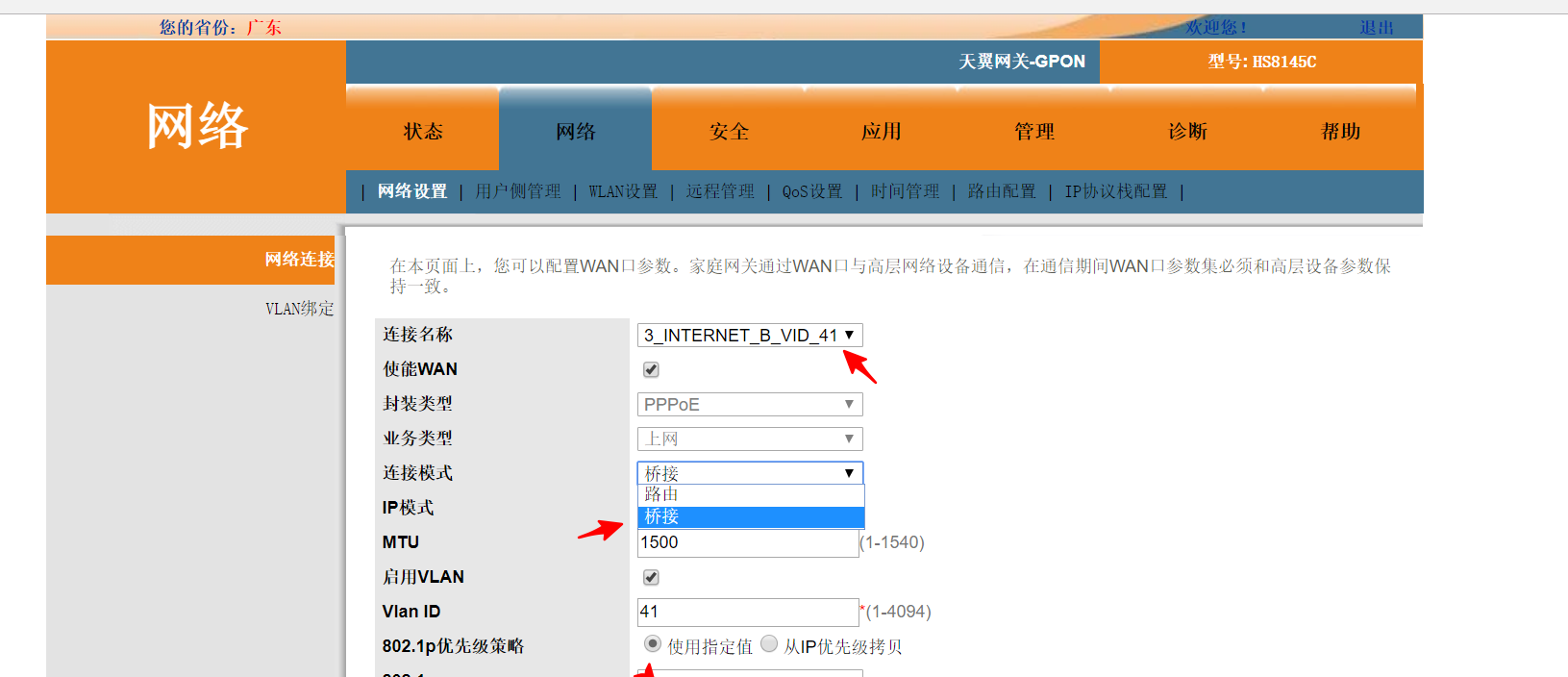The width and height of the screenshot is (1568, 677).
Task: Click the Vlan ID field containing 41
Action: 748,612
